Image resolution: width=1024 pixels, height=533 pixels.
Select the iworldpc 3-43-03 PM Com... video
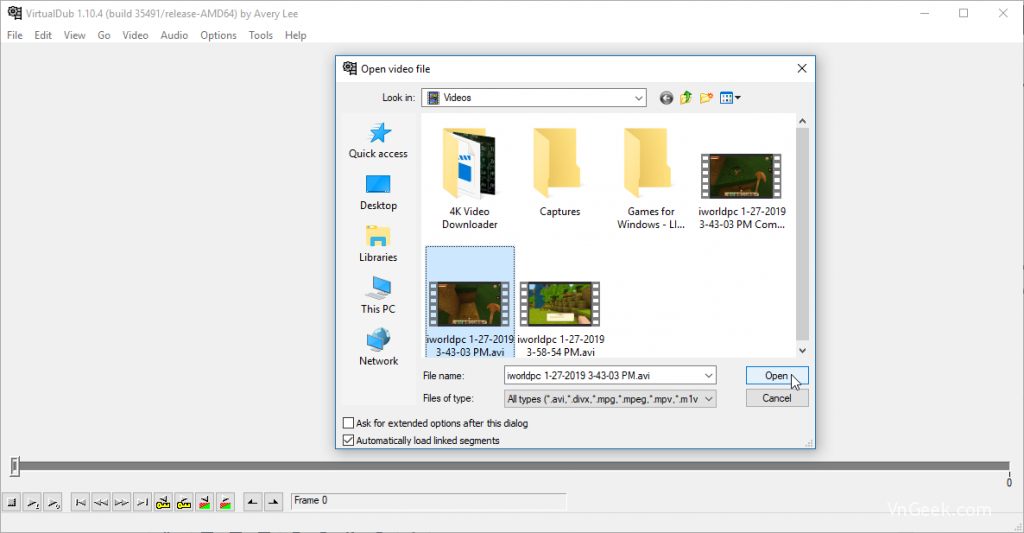click(x=741, y=191)
